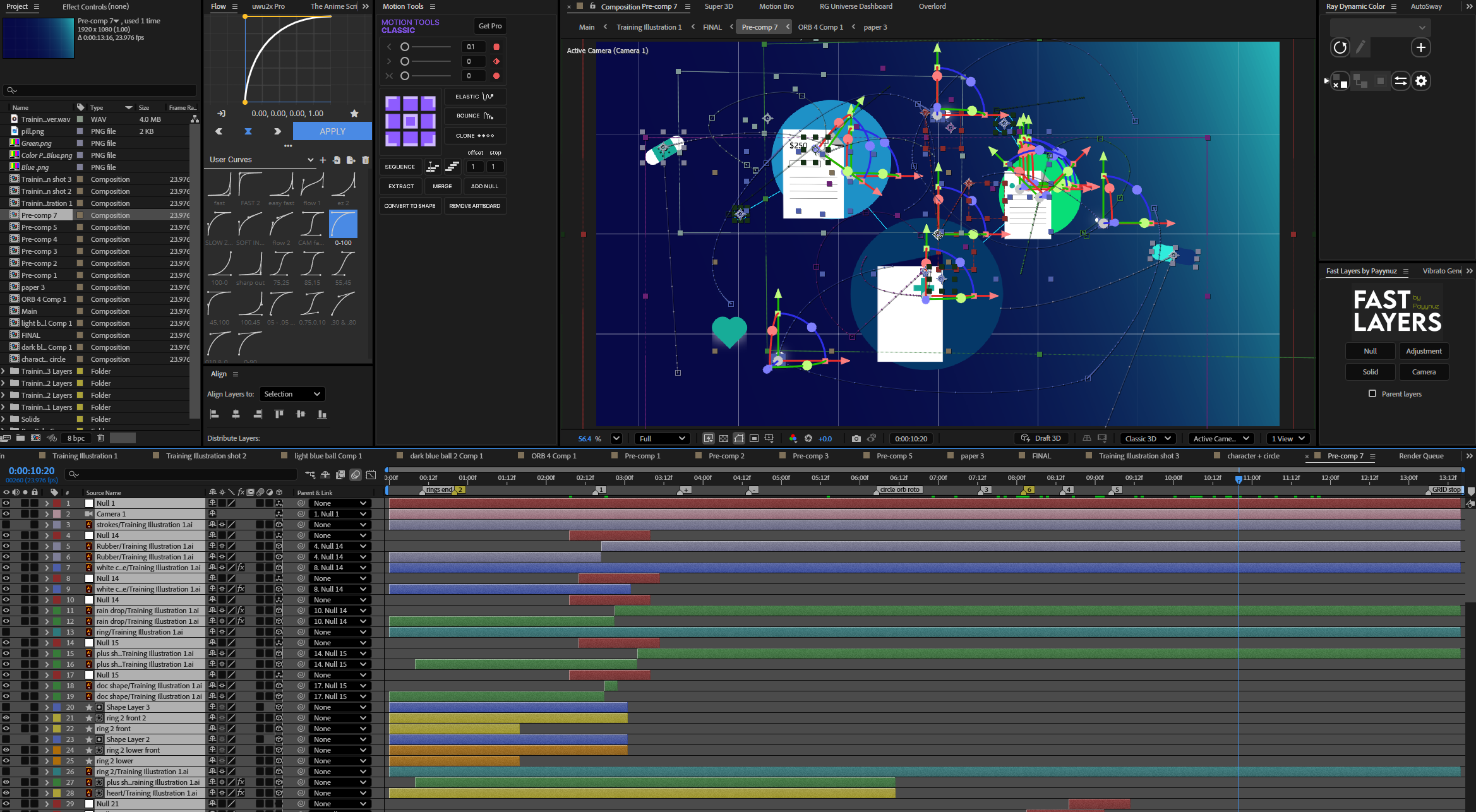1476x812 pixels.
Task: Click CONVERT TO SHAPE in Motion Tools
Action: (x=409, y=205)
